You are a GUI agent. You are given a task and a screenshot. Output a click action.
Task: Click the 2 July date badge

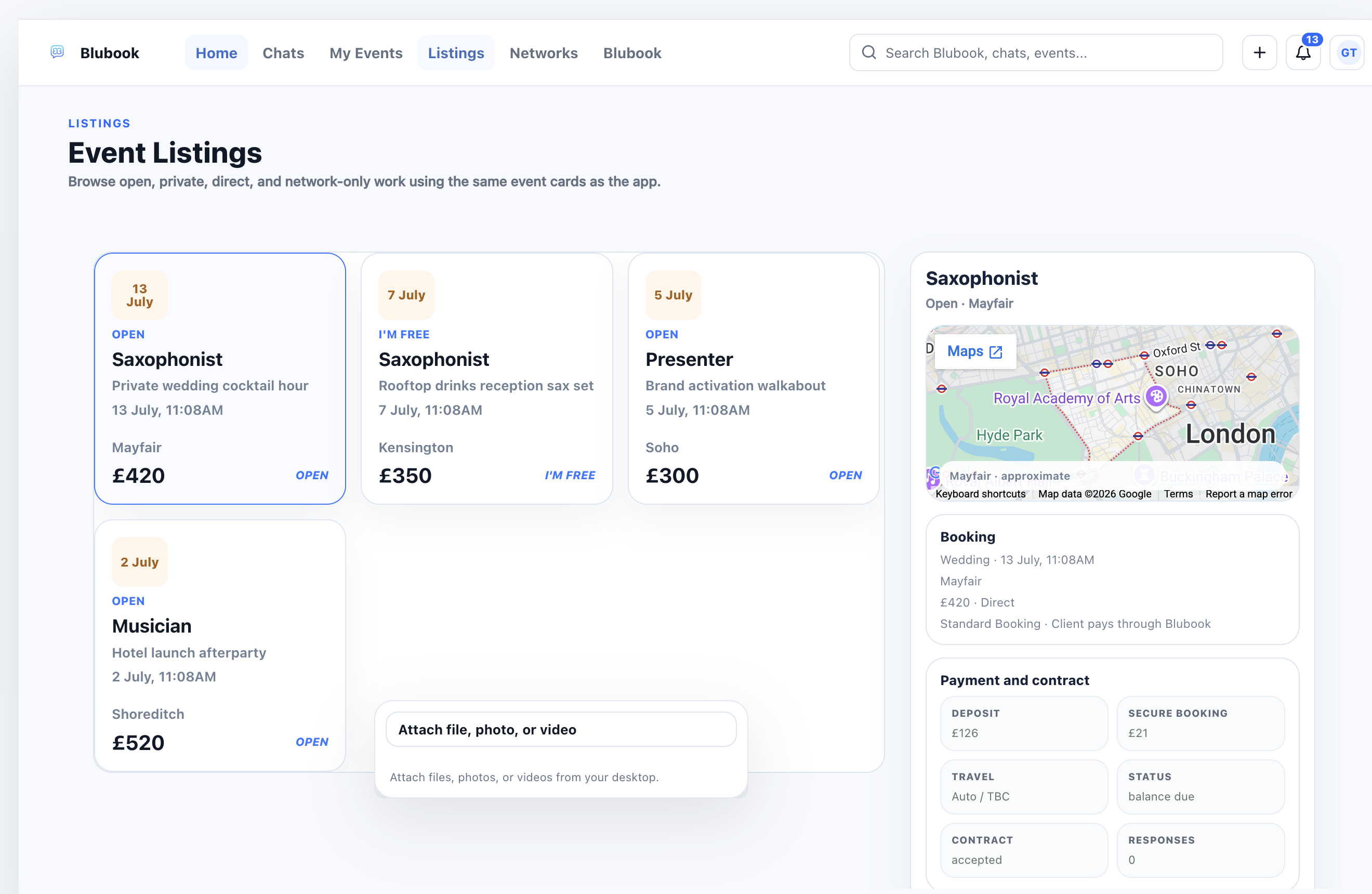(x=139, y=561)
